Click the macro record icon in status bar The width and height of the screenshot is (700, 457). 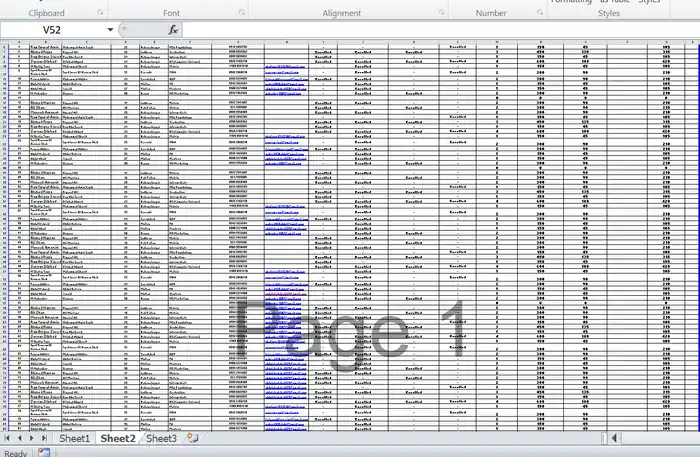[44, 453]
